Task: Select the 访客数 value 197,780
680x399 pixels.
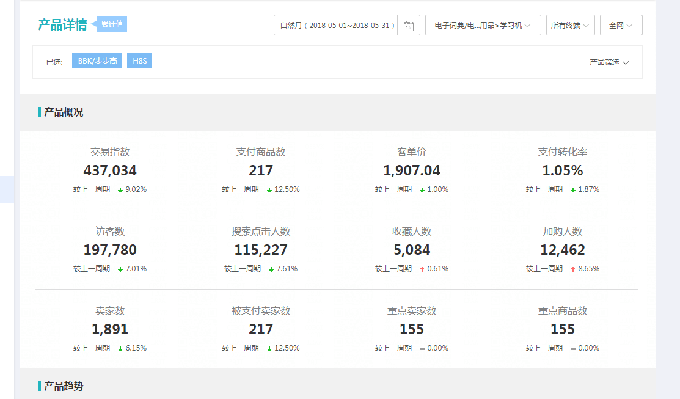Action: (110, 250)
